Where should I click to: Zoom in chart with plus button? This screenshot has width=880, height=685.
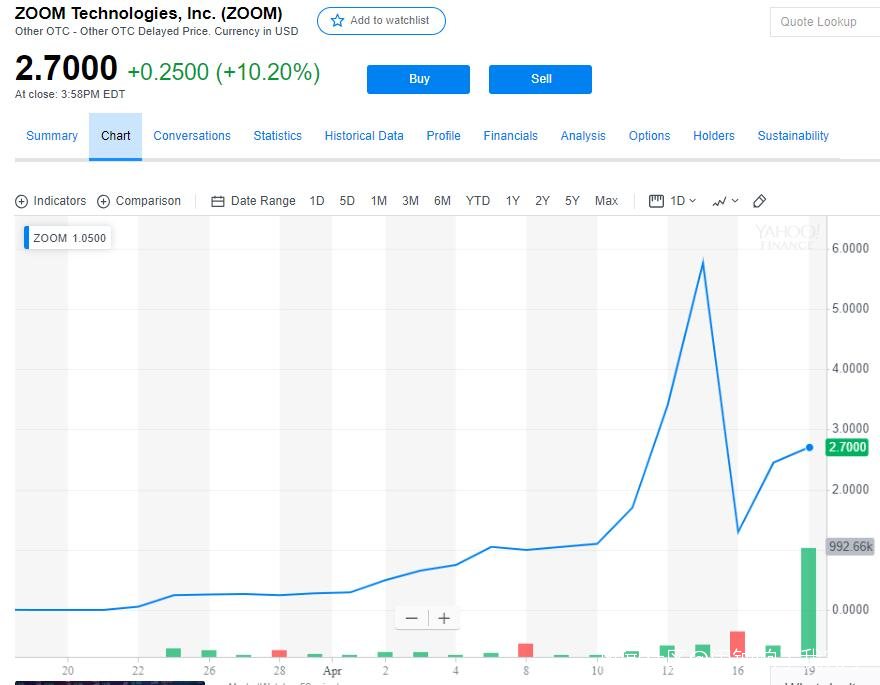click(444, 618)
